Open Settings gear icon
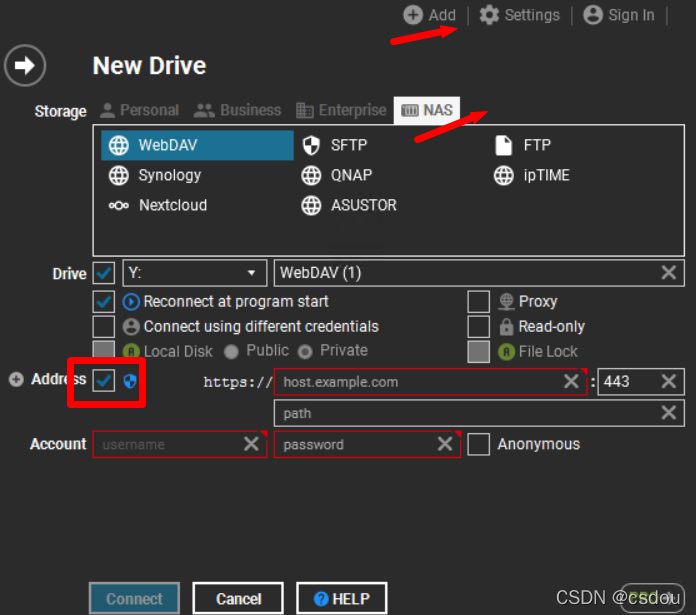The width and height of the screenshot is (696, 615). tap(489, 15)
